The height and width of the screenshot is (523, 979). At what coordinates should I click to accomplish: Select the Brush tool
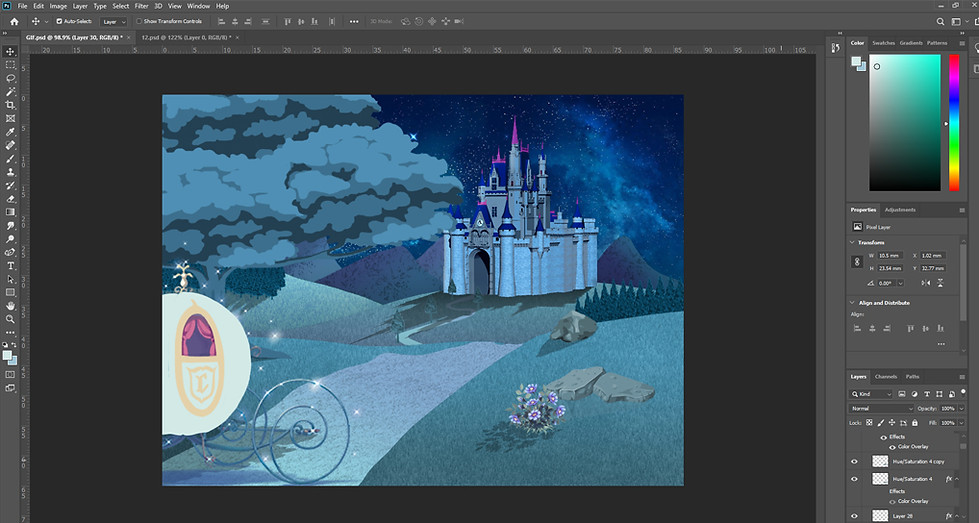point(10,159)
